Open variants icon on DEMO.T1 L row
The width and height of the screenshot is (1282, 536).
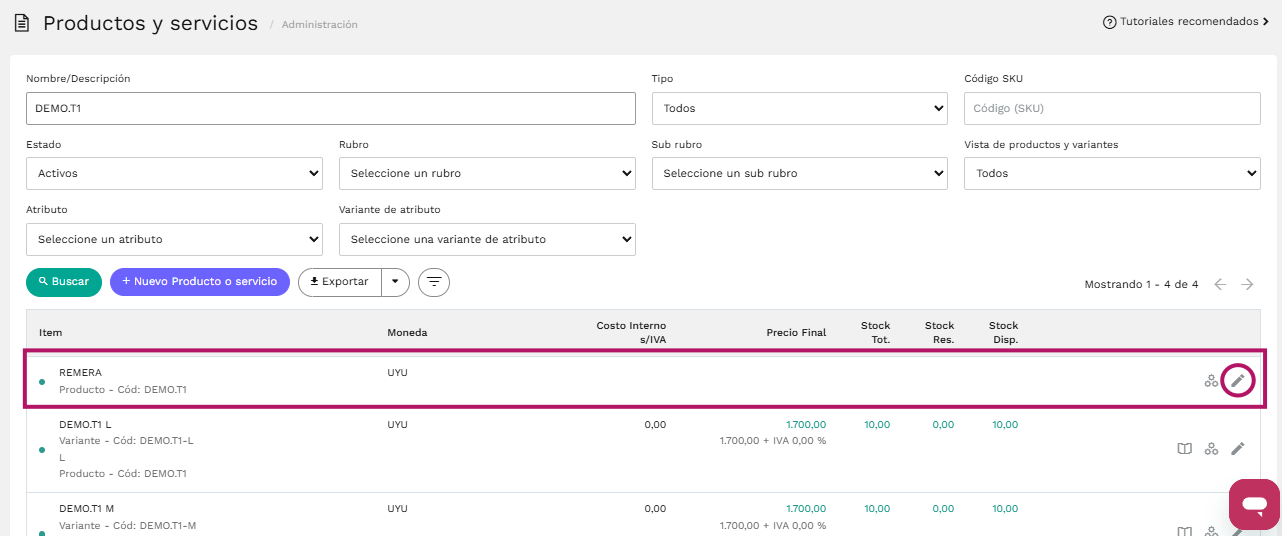click(x=1211, y=449)
